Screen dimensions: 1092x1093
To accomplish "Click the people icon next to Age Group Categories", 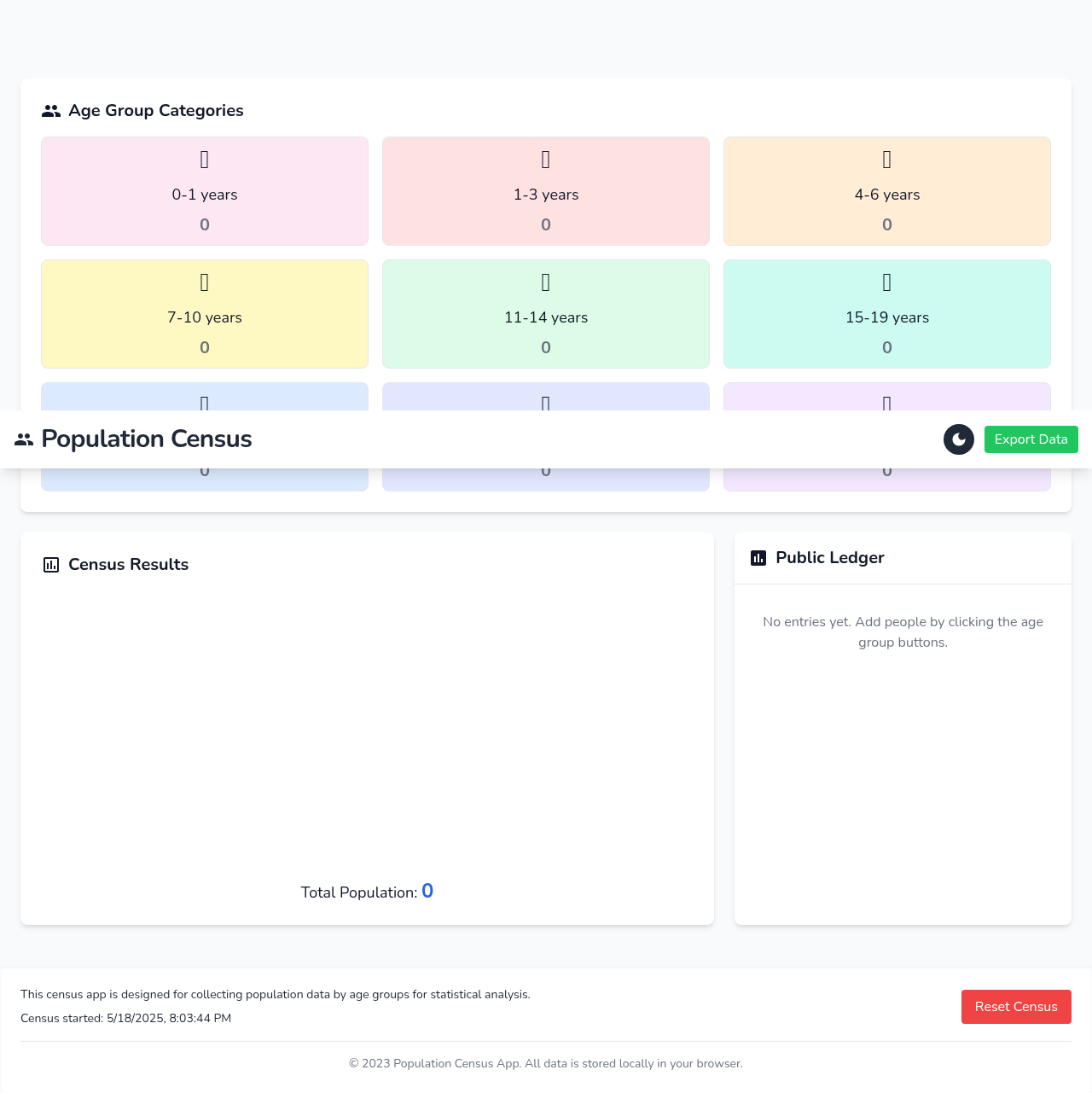I will [x=51, y=109].
